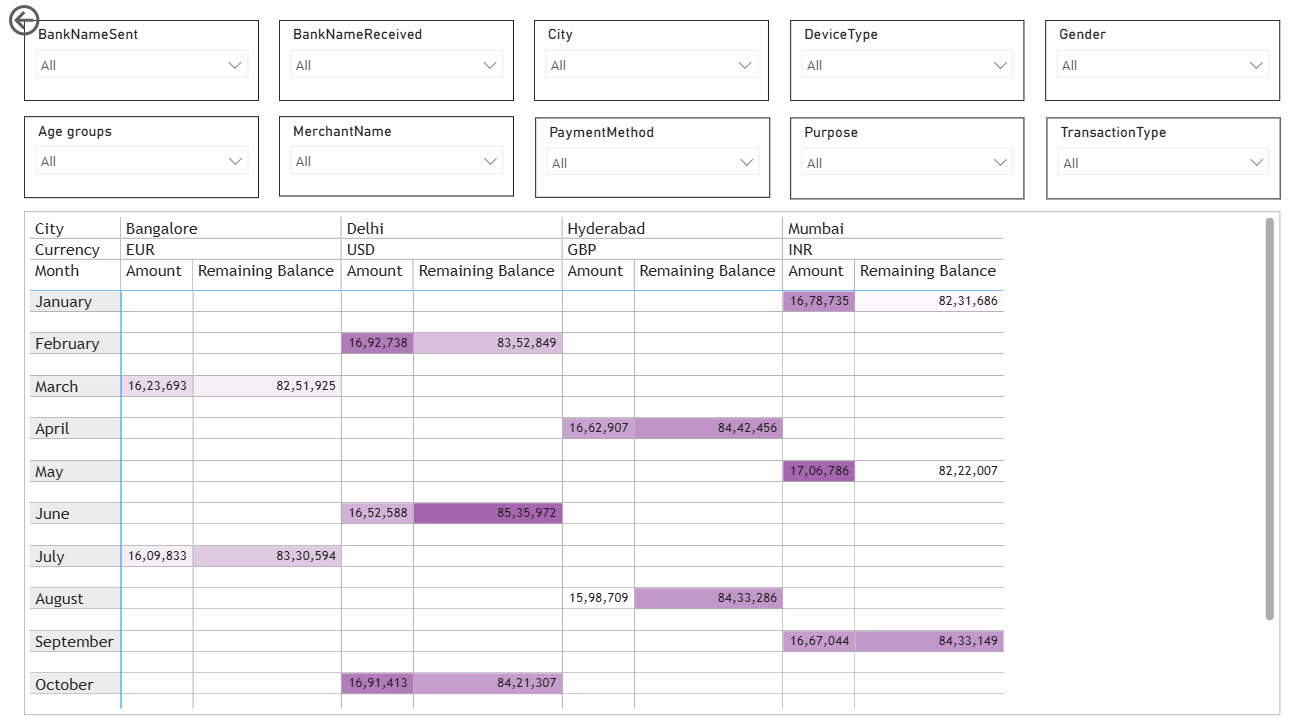This screenshot has height=719, width=1296.
Task: Expand the MerchantName filter dropdown
Action: pyautogui.click(x=491, y=161)
